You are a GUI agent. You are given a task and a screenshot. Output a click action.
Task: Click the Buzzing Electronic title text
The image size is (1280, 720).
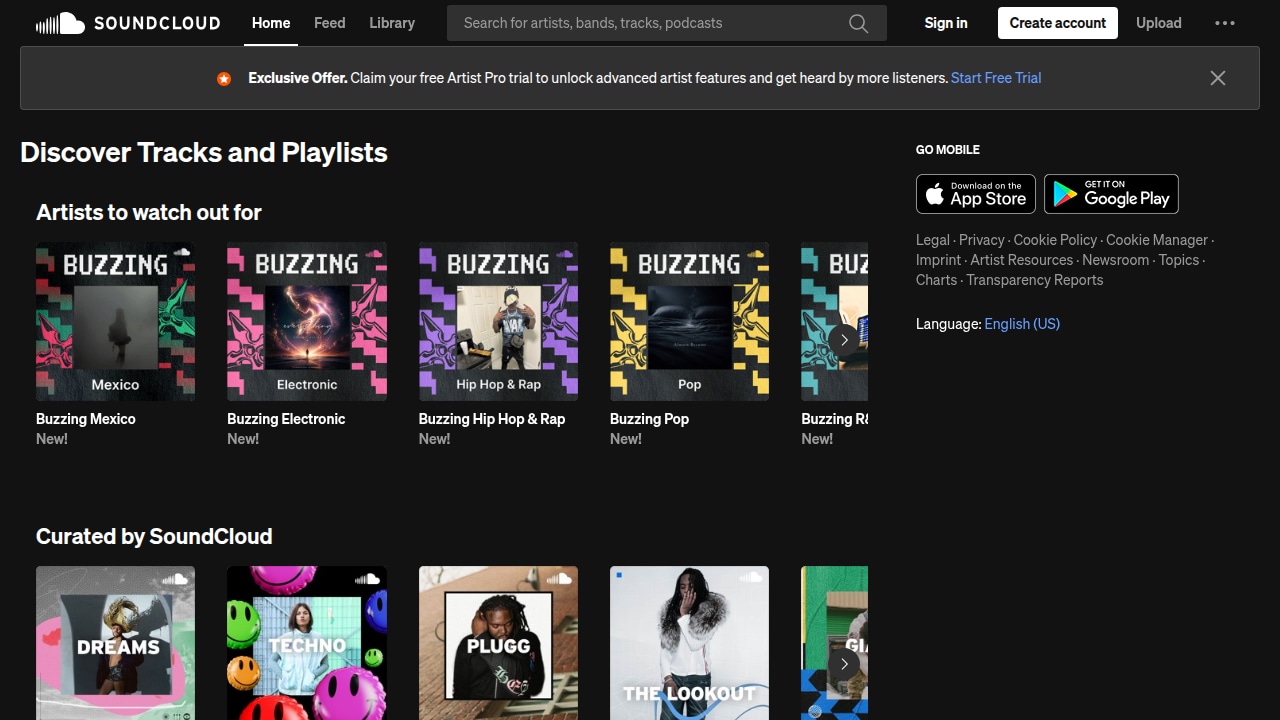286,419
